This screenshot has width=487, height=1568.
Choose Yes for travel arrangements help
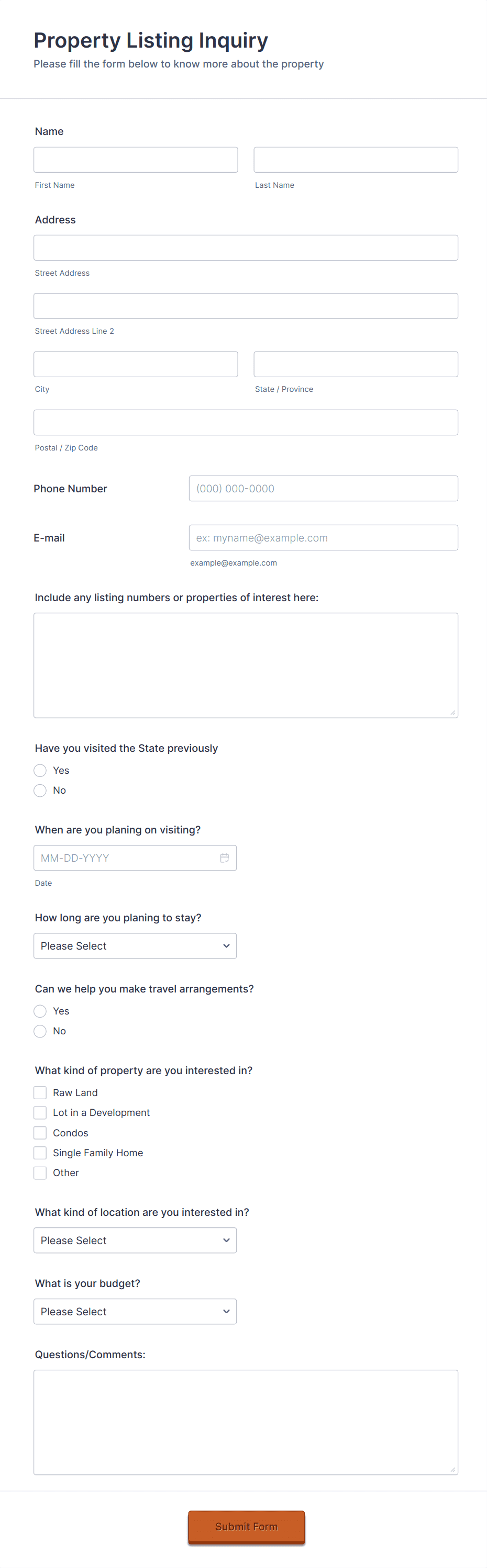pos(40,1010)
